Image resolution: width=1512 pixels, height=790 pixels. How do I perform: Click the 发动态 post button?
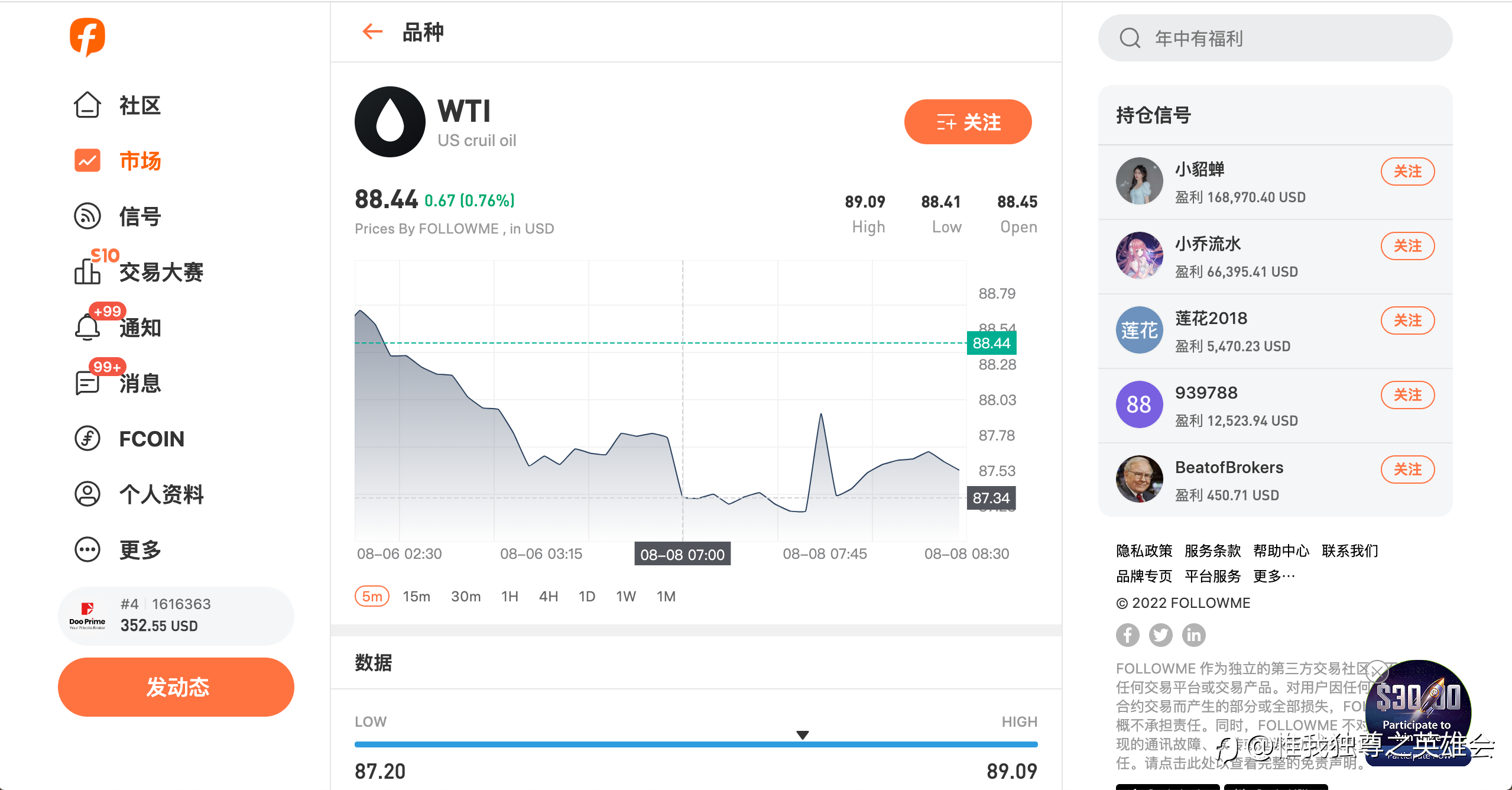pos(176,687)
